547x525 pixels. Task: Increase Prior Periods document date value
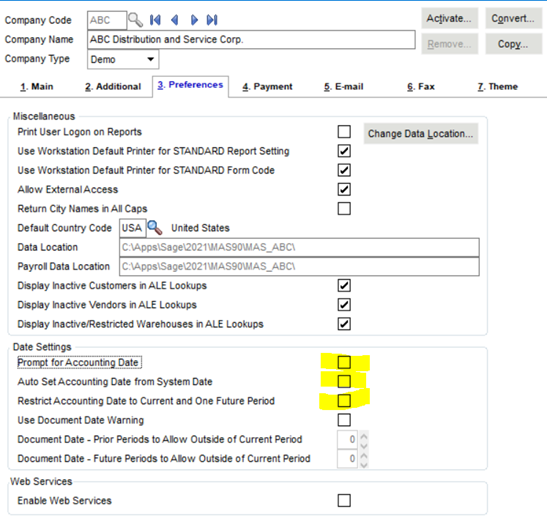tap(364, 436)
